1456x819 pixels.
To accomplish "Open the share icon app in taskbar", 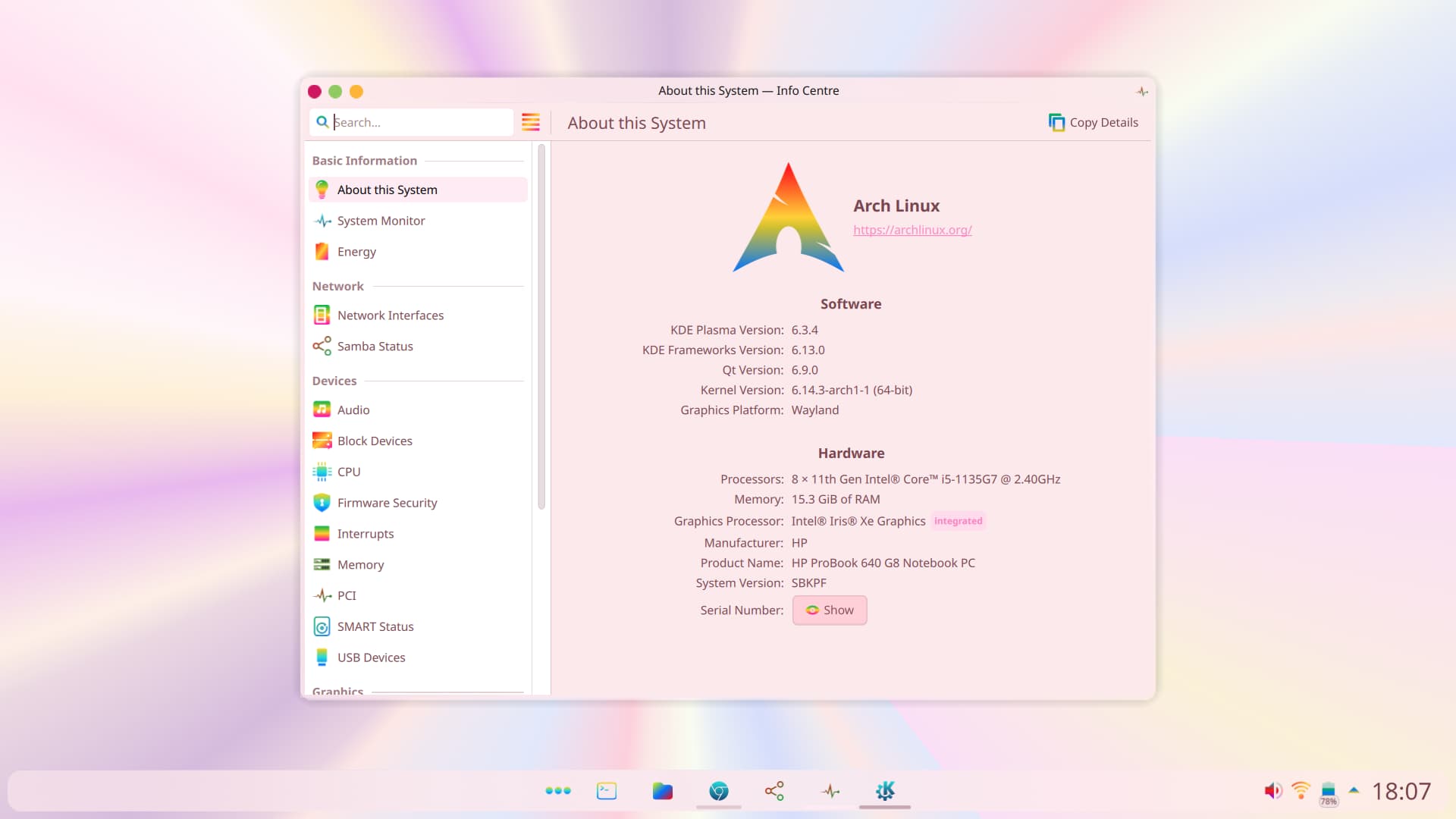I will [774, 791].
